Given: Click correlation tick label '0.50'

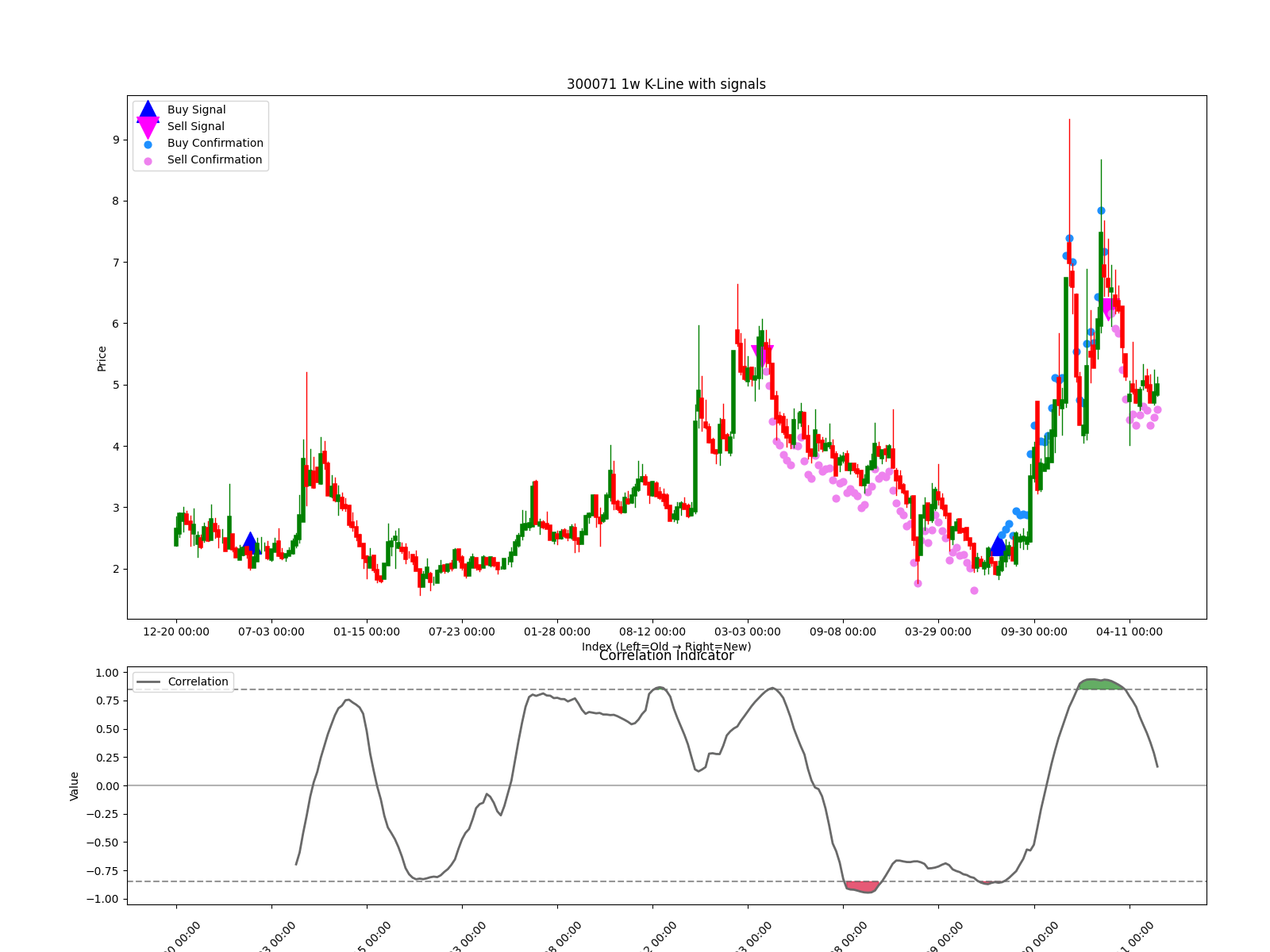Looking at the screenshot, I should pyautogui.click(x=107, y=730).
